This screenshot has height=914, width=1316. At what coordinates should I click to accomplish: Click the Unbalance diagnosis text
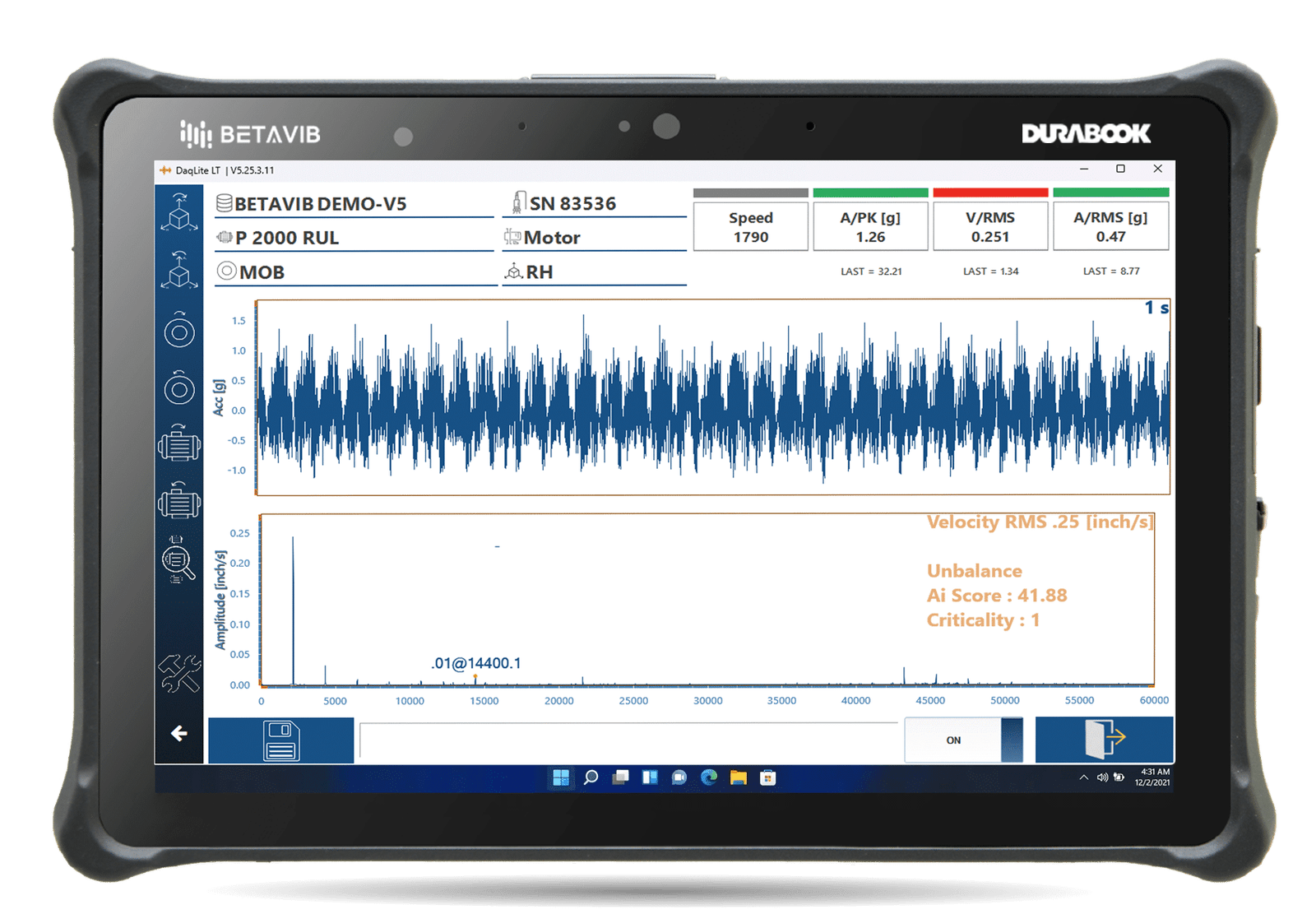click(974, 571)
